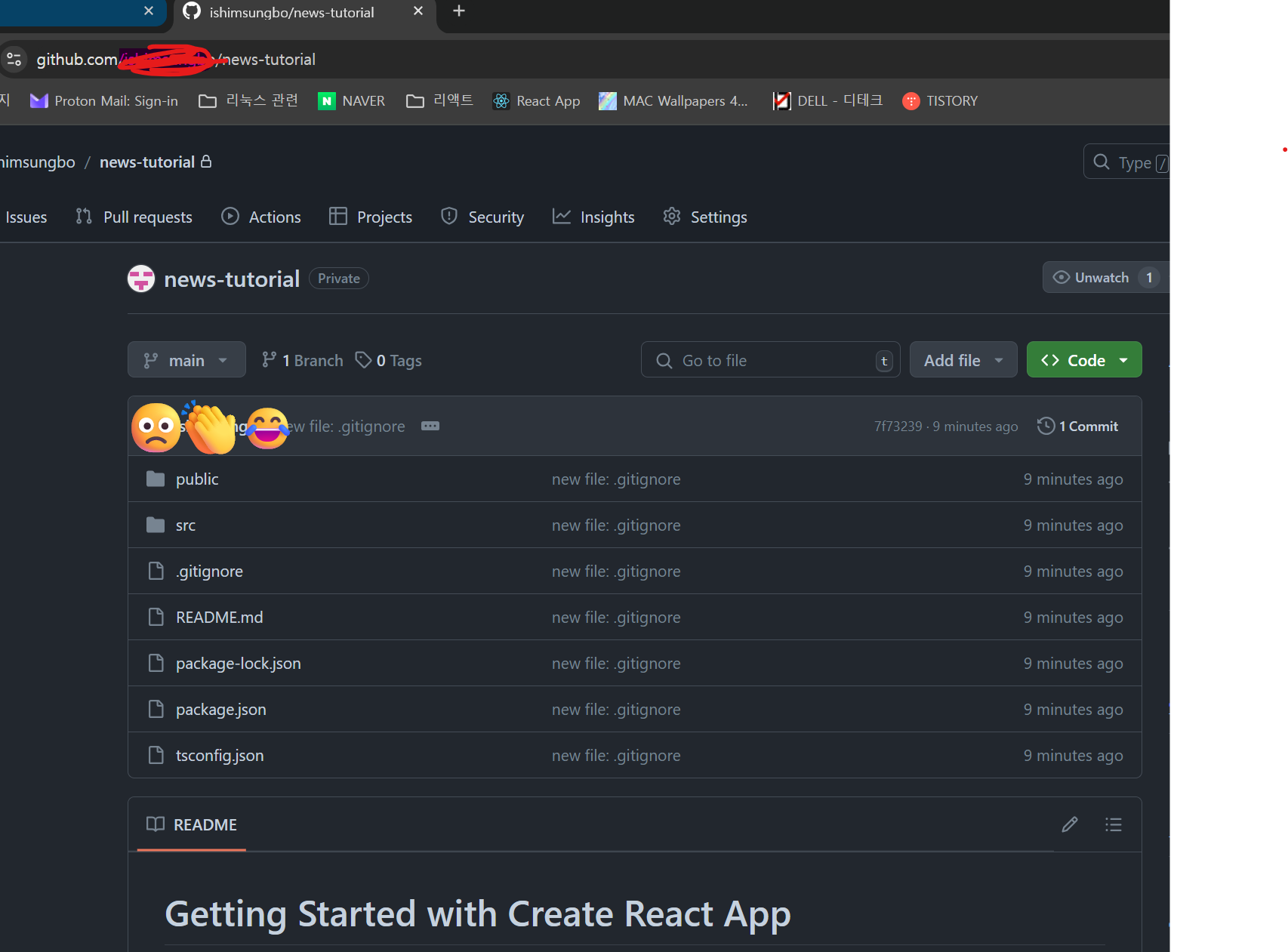This screenshot has width=1288, height=952.
Task: Click the Getting Started with Create React App heading
Action: pos(477,914)
